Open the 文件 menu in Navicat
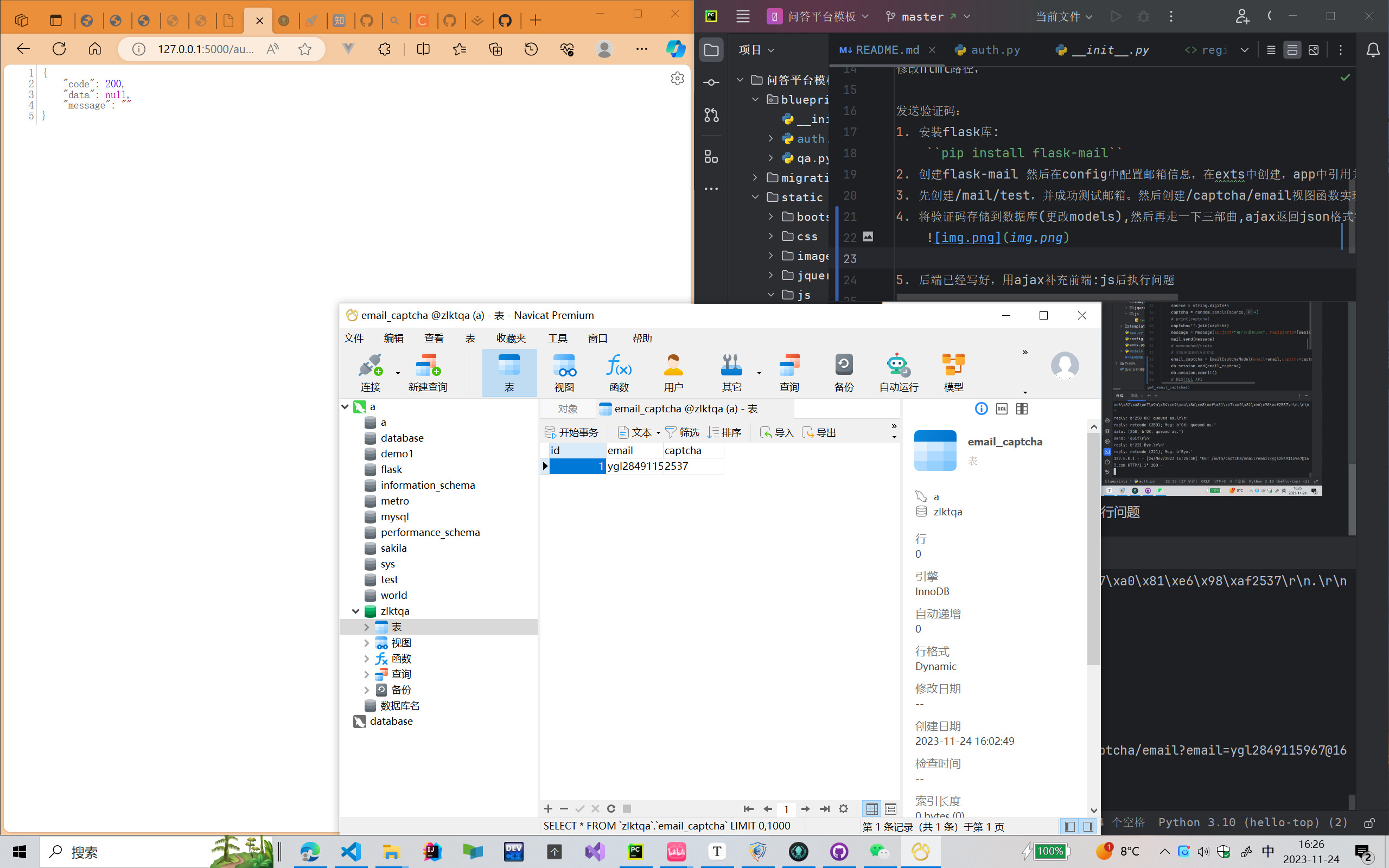The width and height of the screenshot is (1389, 868). tap(354, 338)
